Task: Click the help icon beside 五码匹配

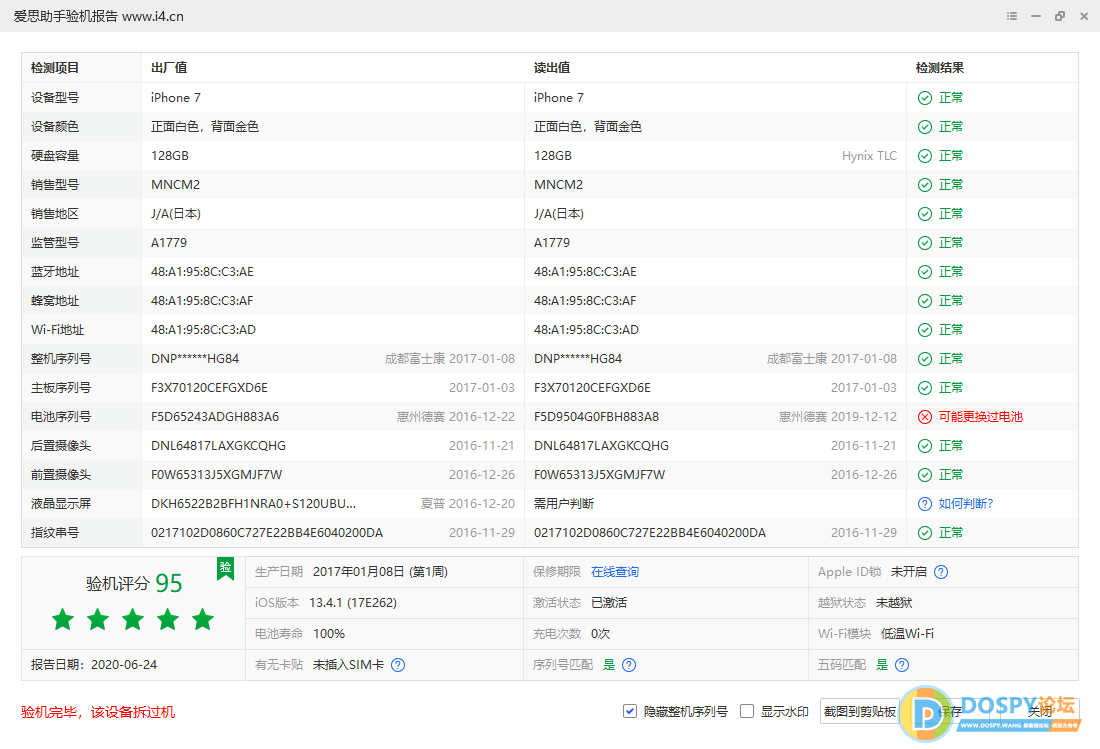Action: [902, 665]
